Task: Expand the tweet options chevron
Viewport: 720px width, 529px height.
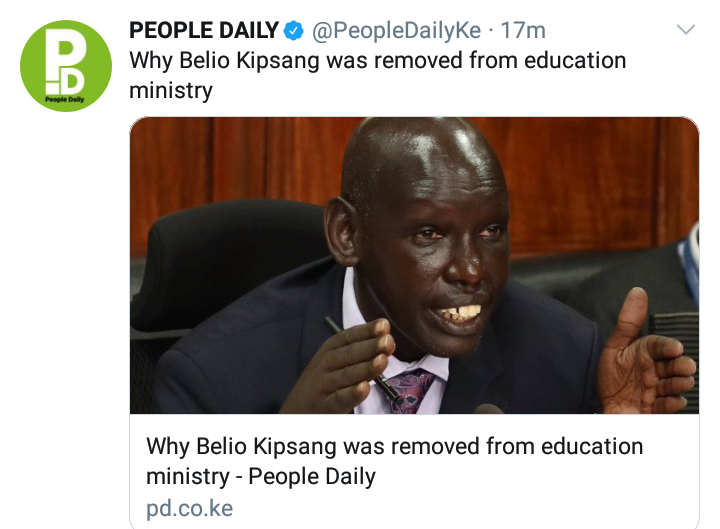Action: pos(686,30)
